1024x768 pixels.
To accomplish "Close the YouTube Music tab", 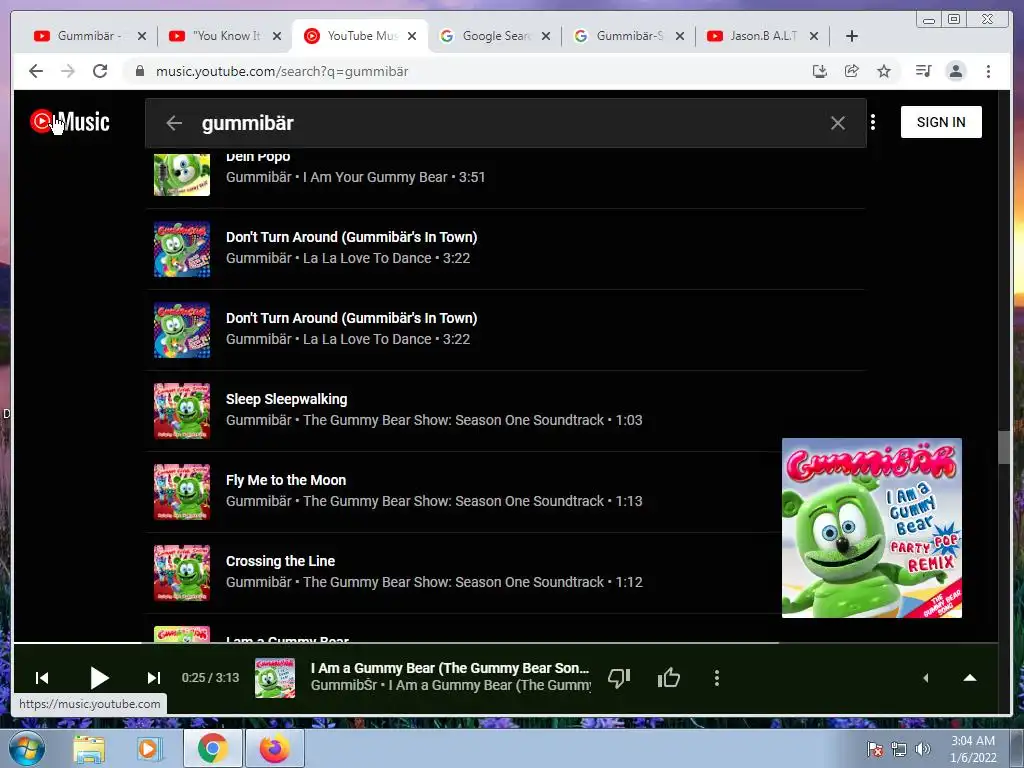I will 412,36.
